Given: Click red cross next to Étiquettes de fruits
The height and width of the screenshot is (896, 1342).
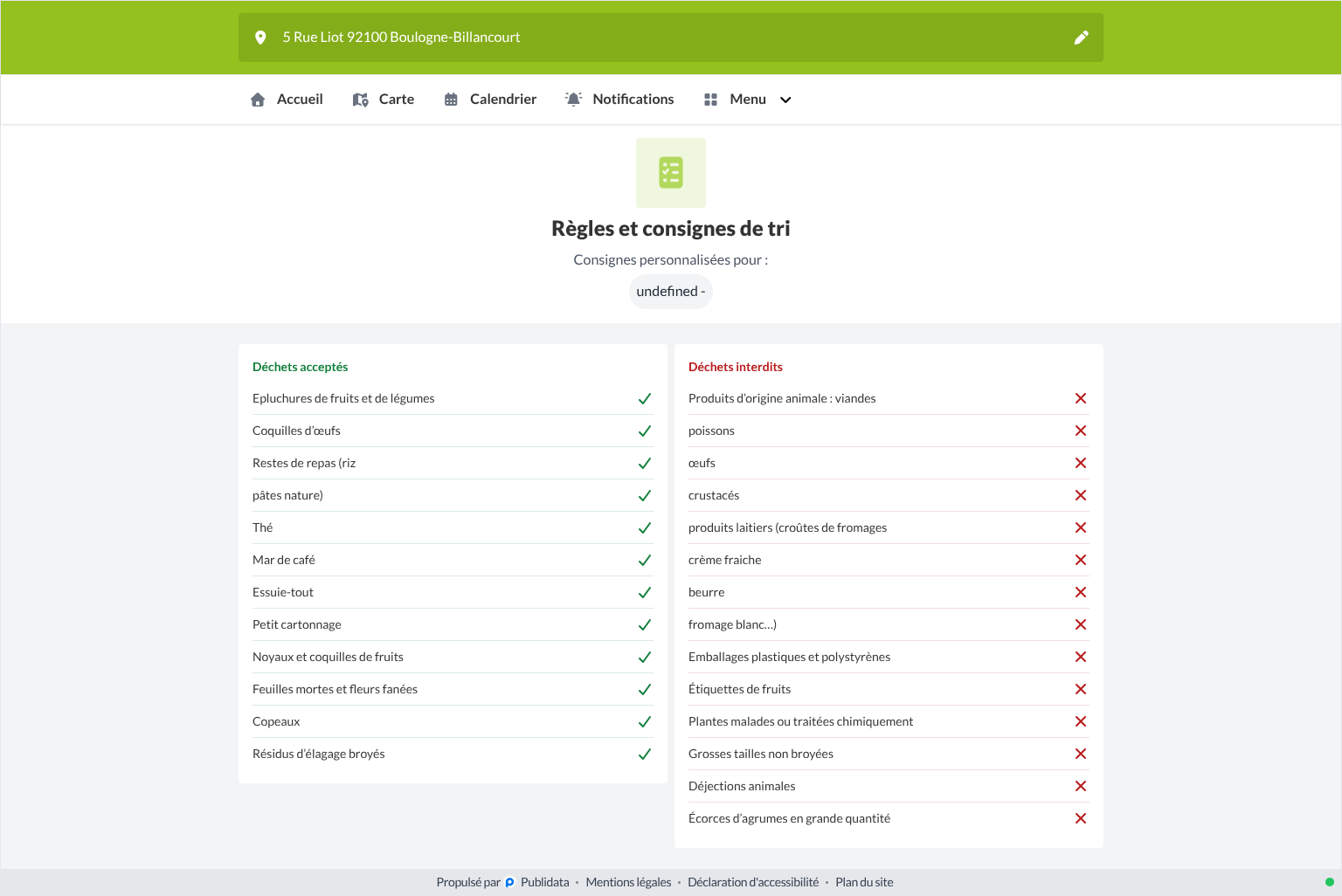Looking at the screenshot, I should (x=1081, y=689).
